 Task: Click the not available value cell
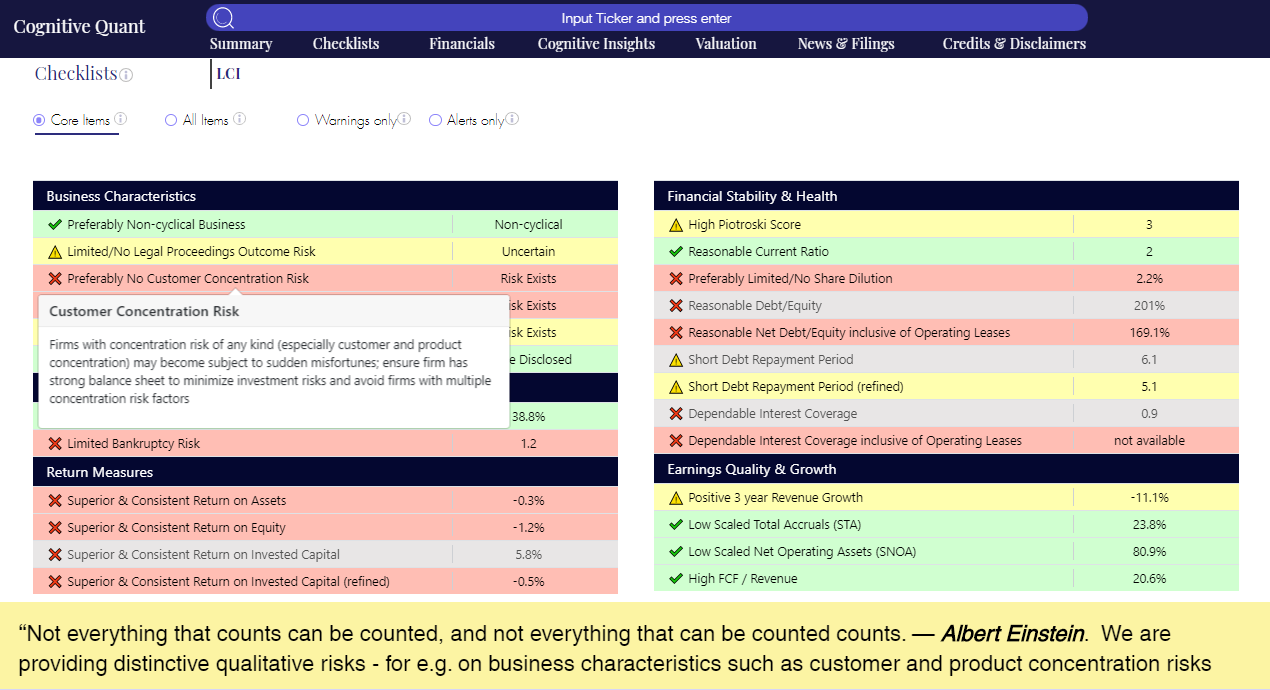(1149, 441)
